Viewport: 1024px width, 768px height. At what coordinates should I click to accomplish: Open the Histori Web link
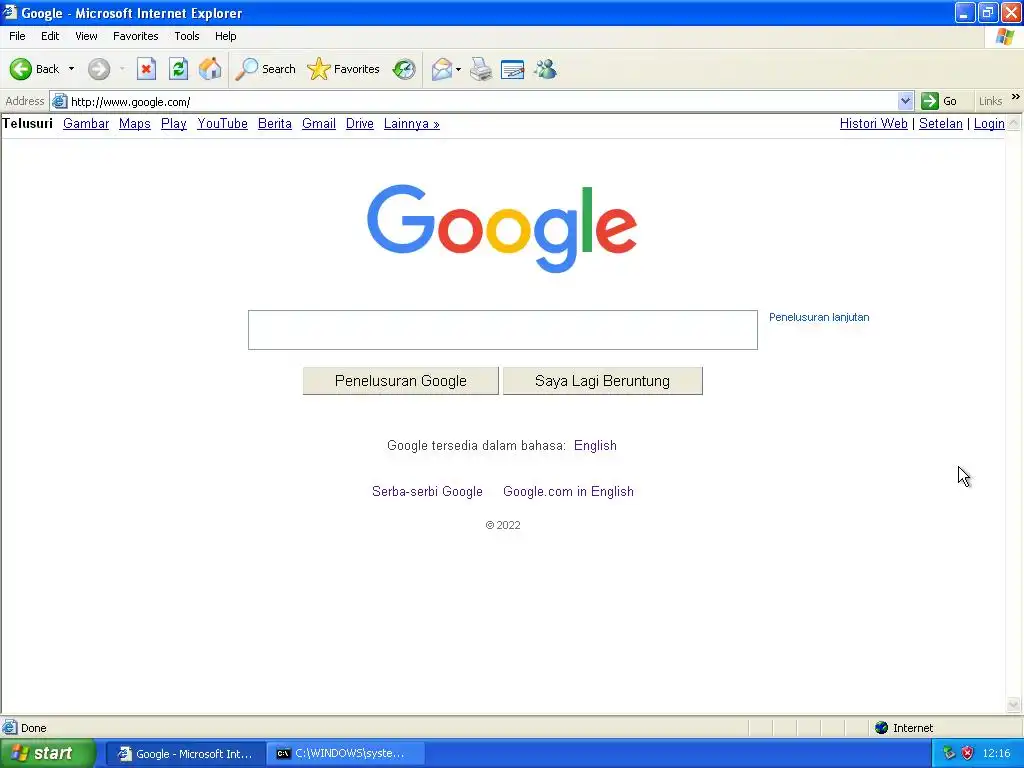(x=873, y=123)
